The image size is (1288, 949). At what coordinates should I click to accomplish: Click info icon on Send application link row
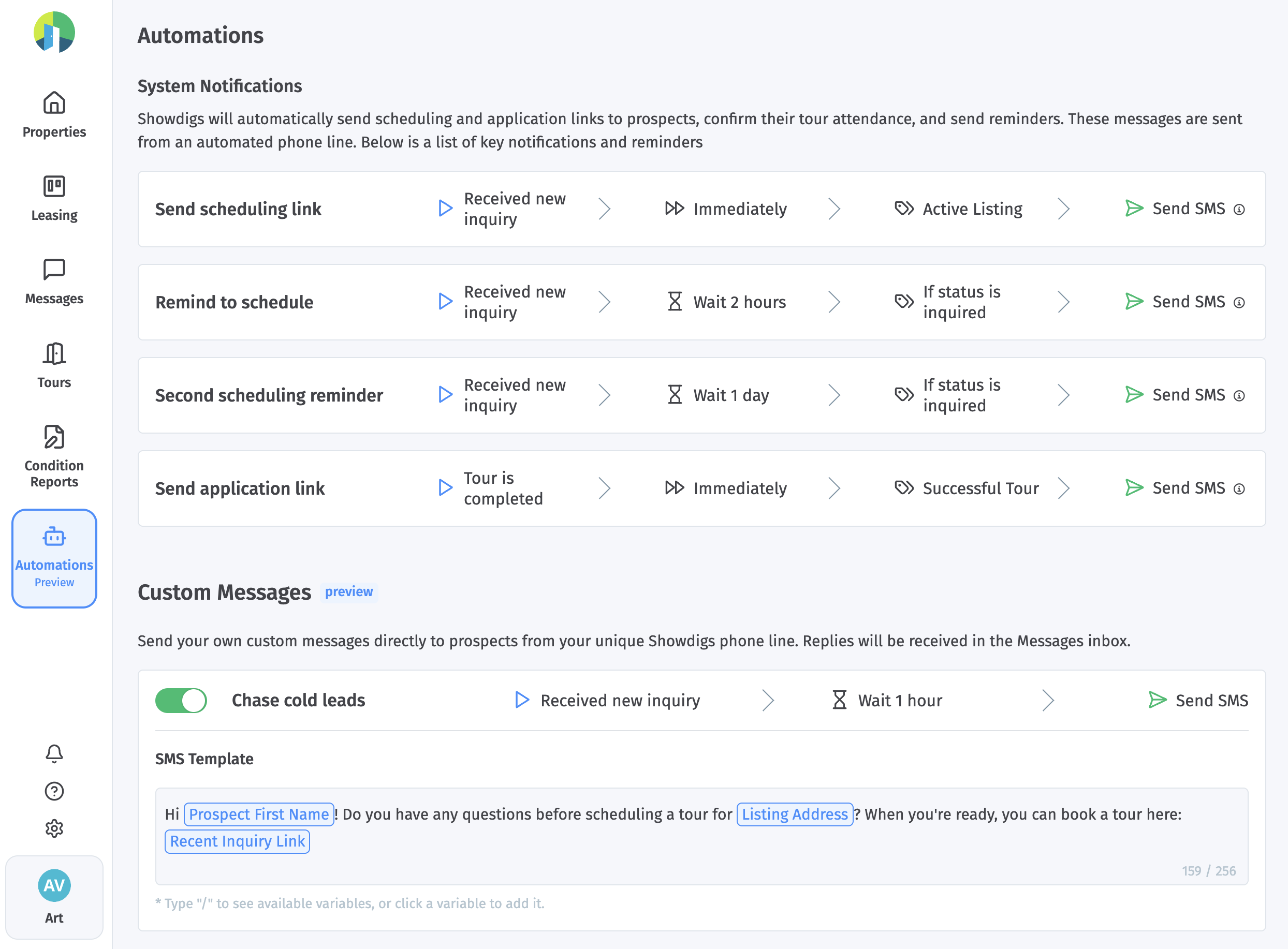click(x=1239, y=489)
